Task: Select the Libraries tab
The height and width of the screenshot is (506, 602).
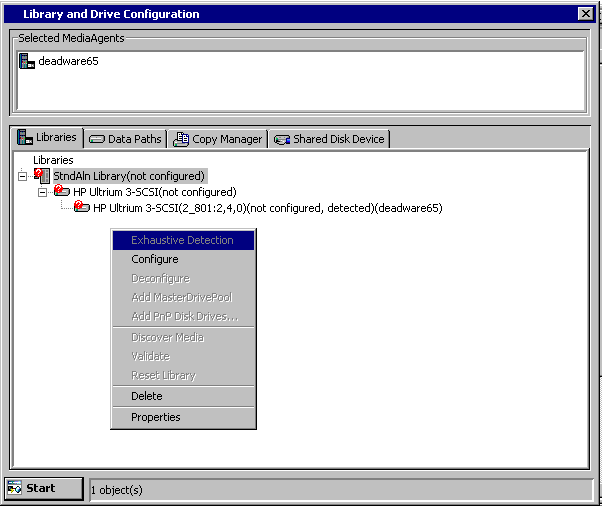Action: click(47, 138)
